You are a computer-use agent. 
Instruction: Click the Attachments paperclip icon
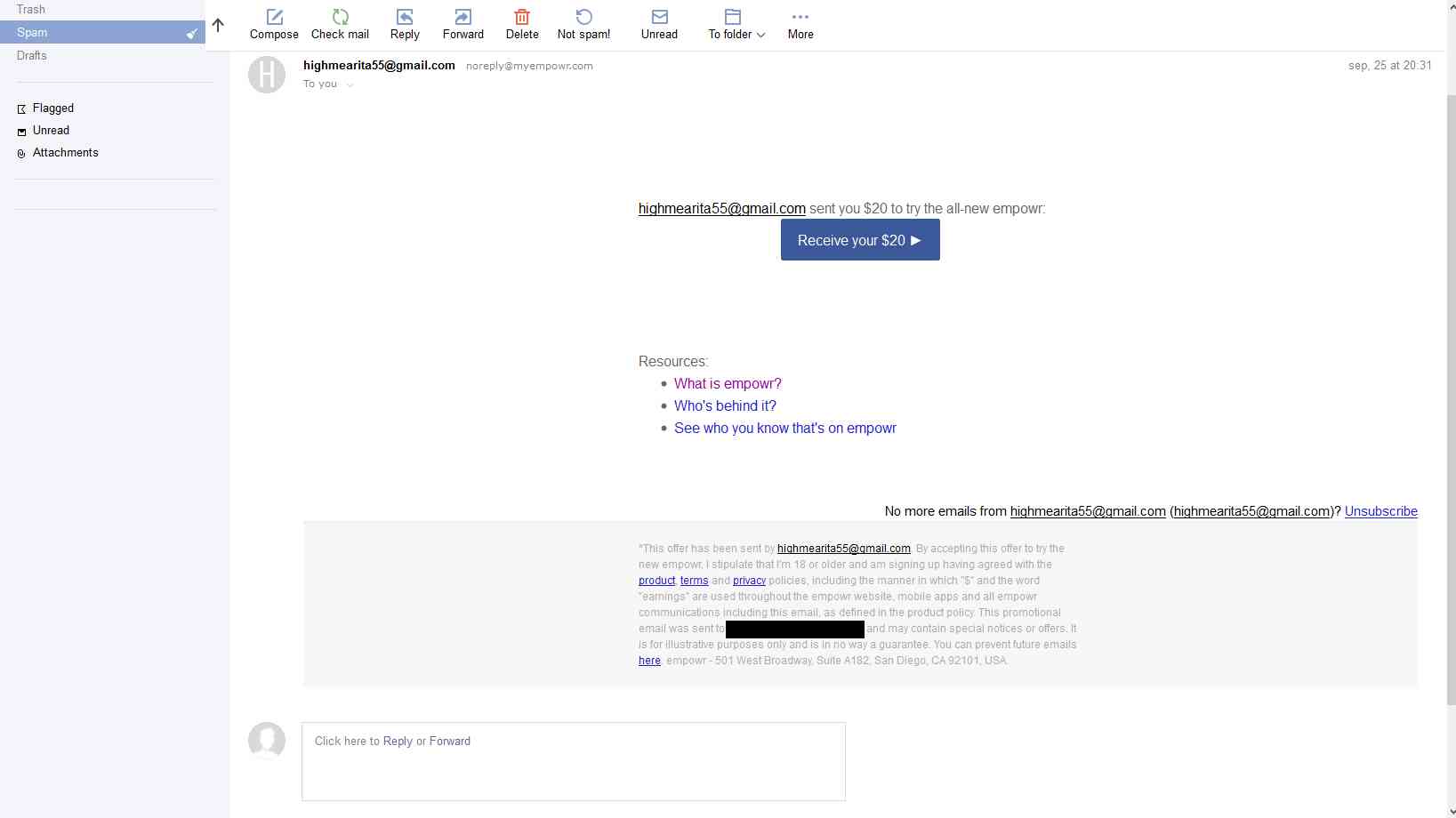coord(22,154)
